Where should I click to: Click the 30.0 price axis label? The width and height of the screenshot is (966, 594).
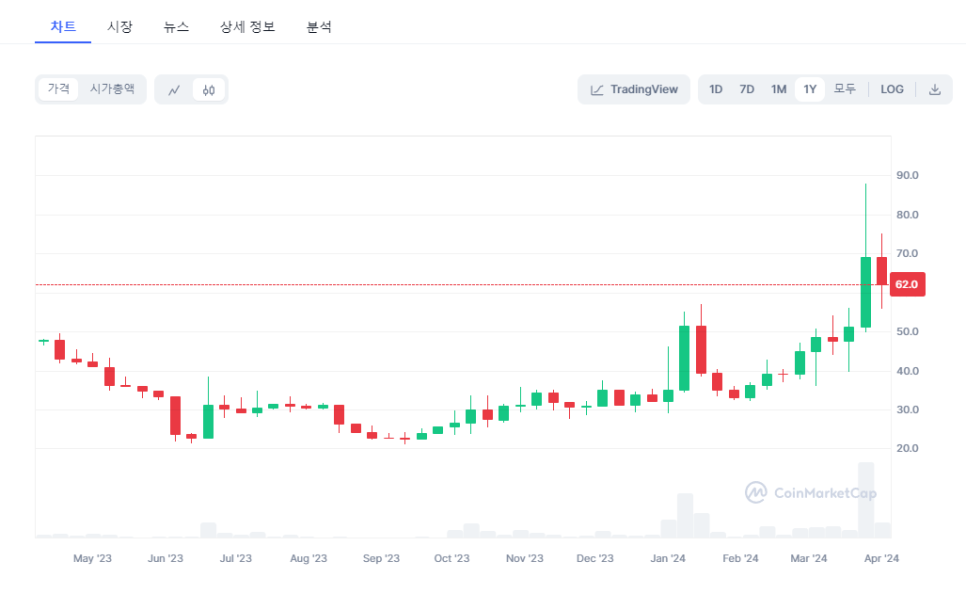pyautogui.click(x=907, y=410)
